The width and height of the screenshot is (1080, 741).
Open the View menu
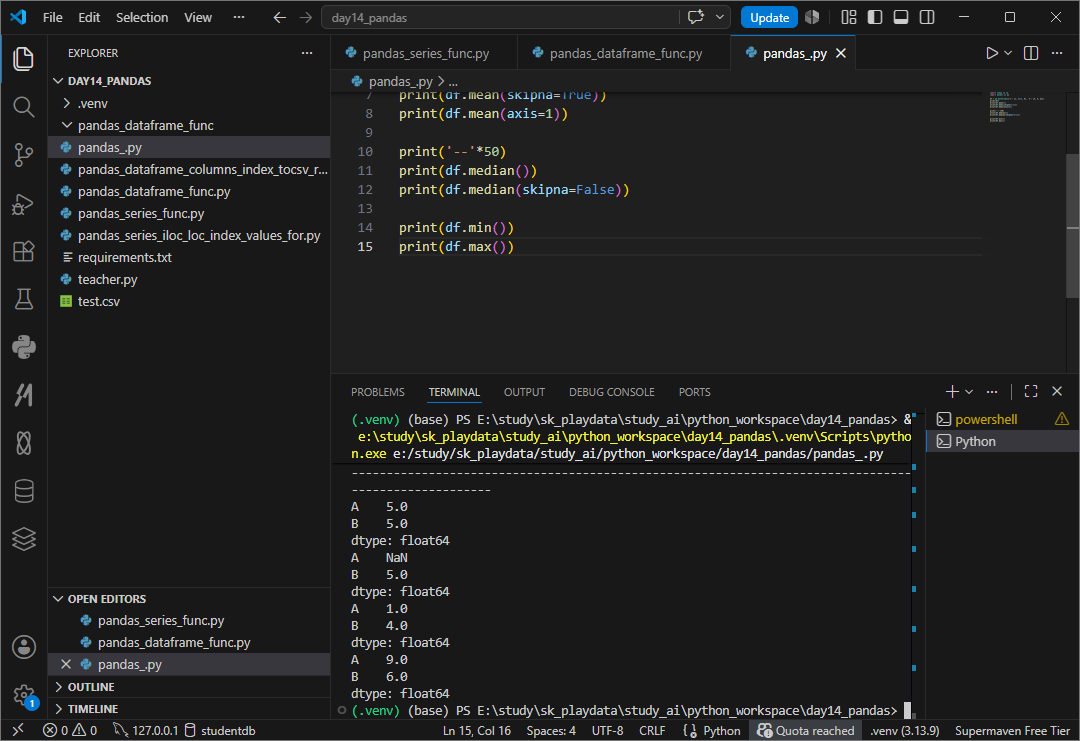click(x=198, y=17)
